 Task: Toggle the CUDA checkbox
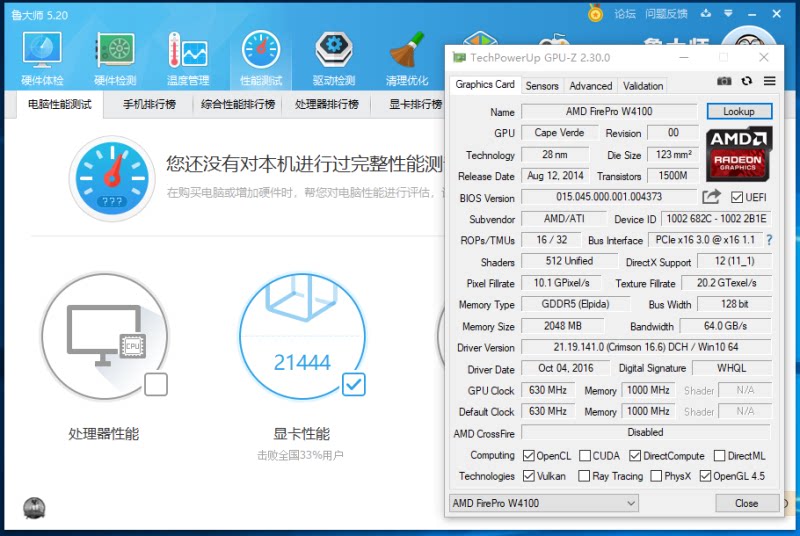click(585, 455)
